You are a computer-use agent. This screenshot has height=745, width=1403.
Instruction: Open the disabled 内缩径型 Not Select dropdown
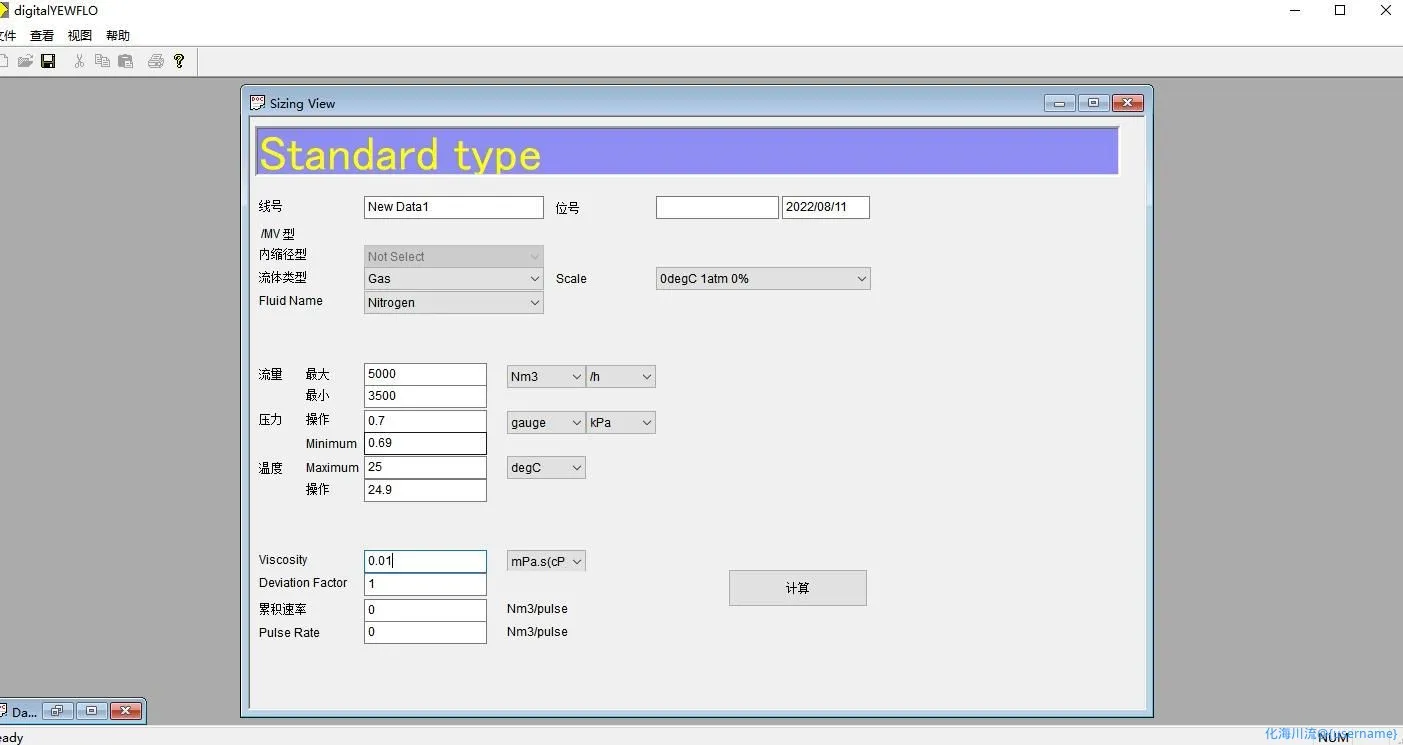click(454, 256)
